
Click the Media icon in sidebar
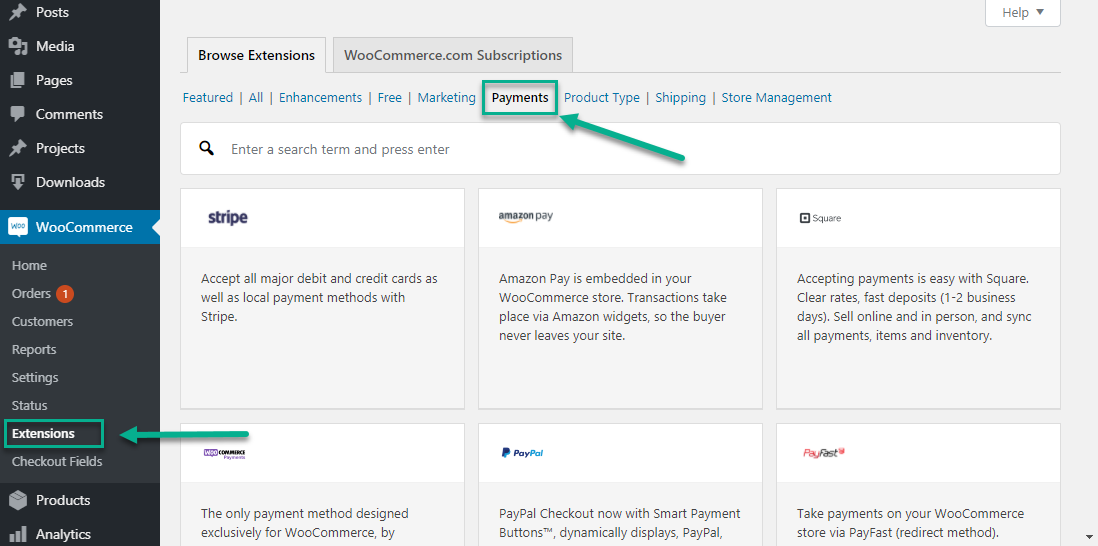[18, 46]
